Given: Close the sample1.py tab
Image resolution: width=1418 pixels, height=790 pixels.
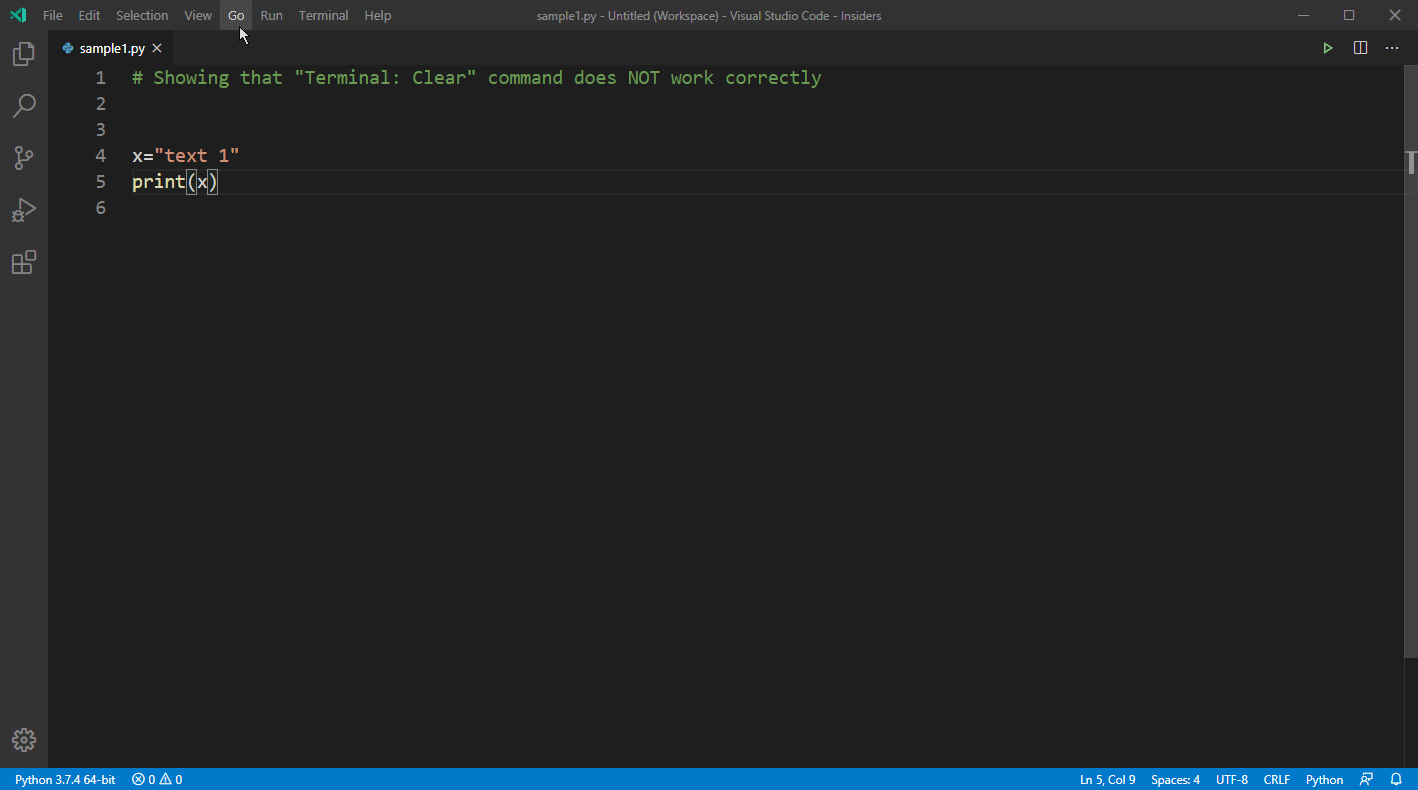Looking at the screenshot, I should [x=157, y=48].
